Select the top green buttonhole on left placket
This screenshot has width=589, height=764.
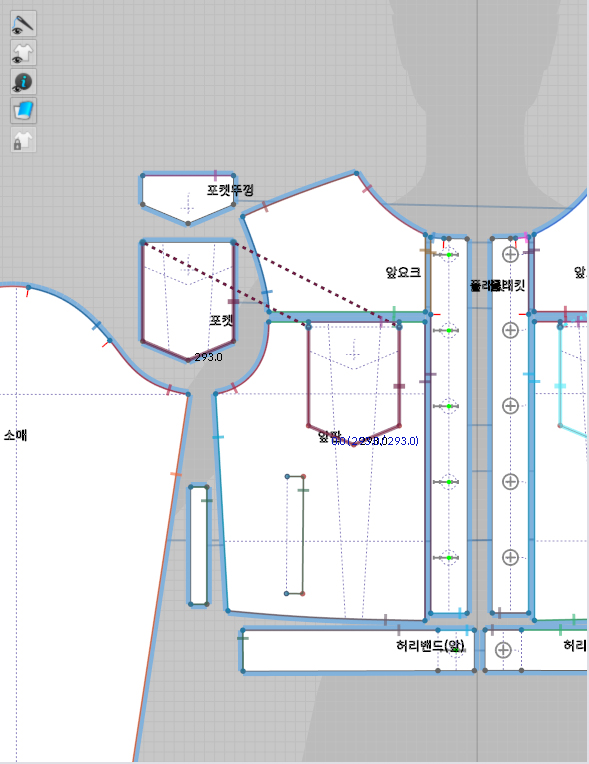pyautogui.click(x=449, y=254)
